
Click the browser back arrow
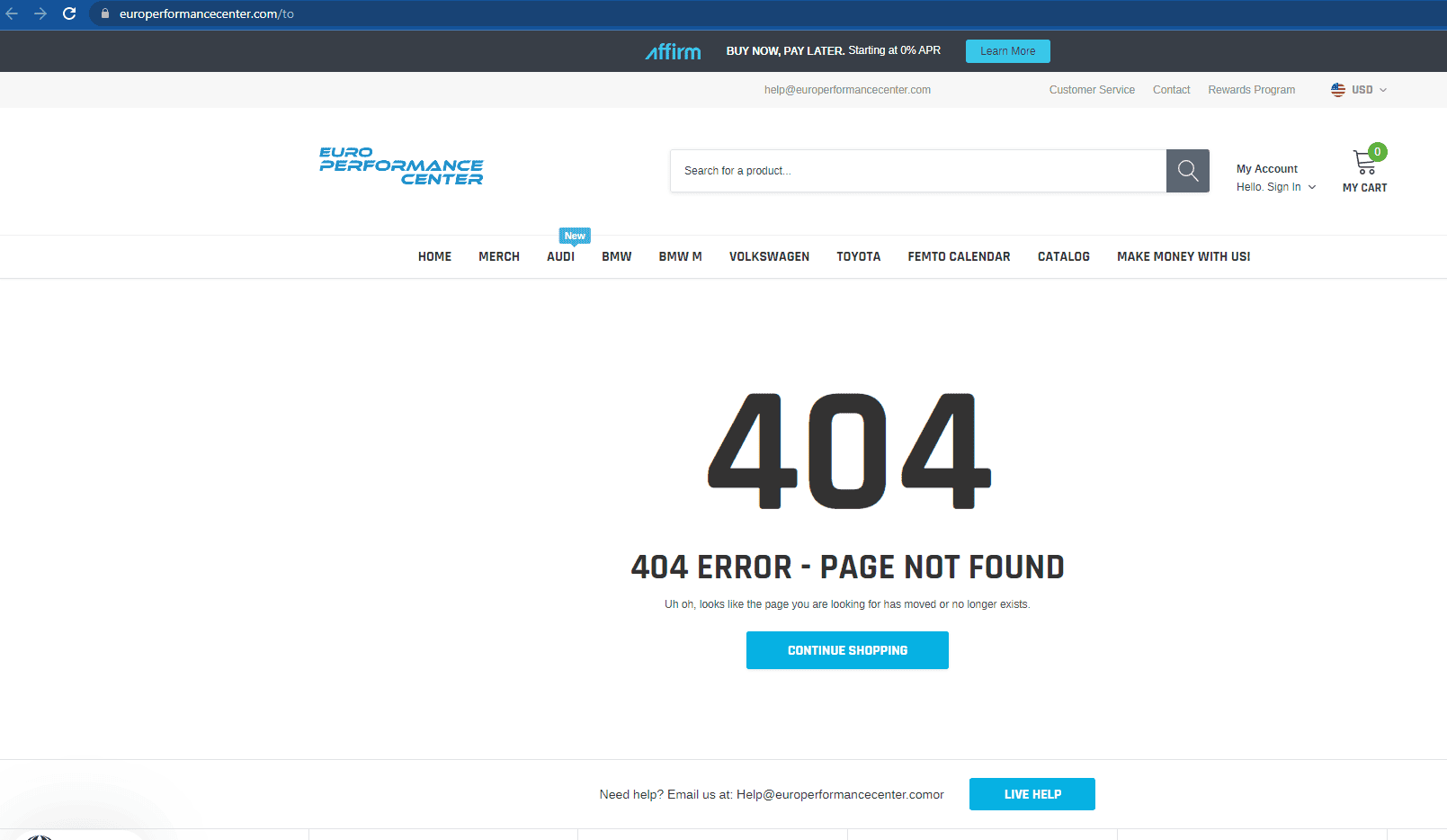(12, 13)
